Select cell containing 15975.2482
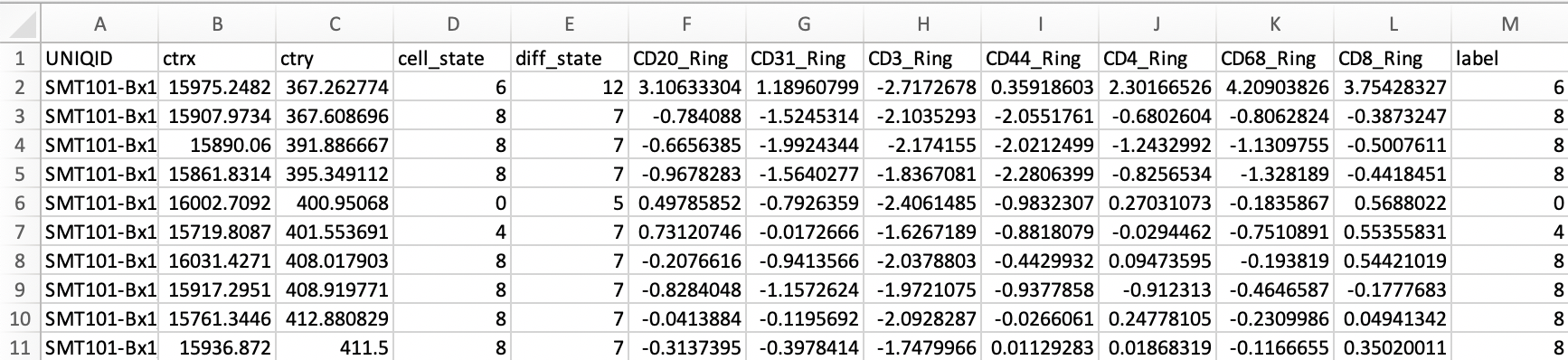This screenshot has height=360, width=1568. (x=217, y=87)
